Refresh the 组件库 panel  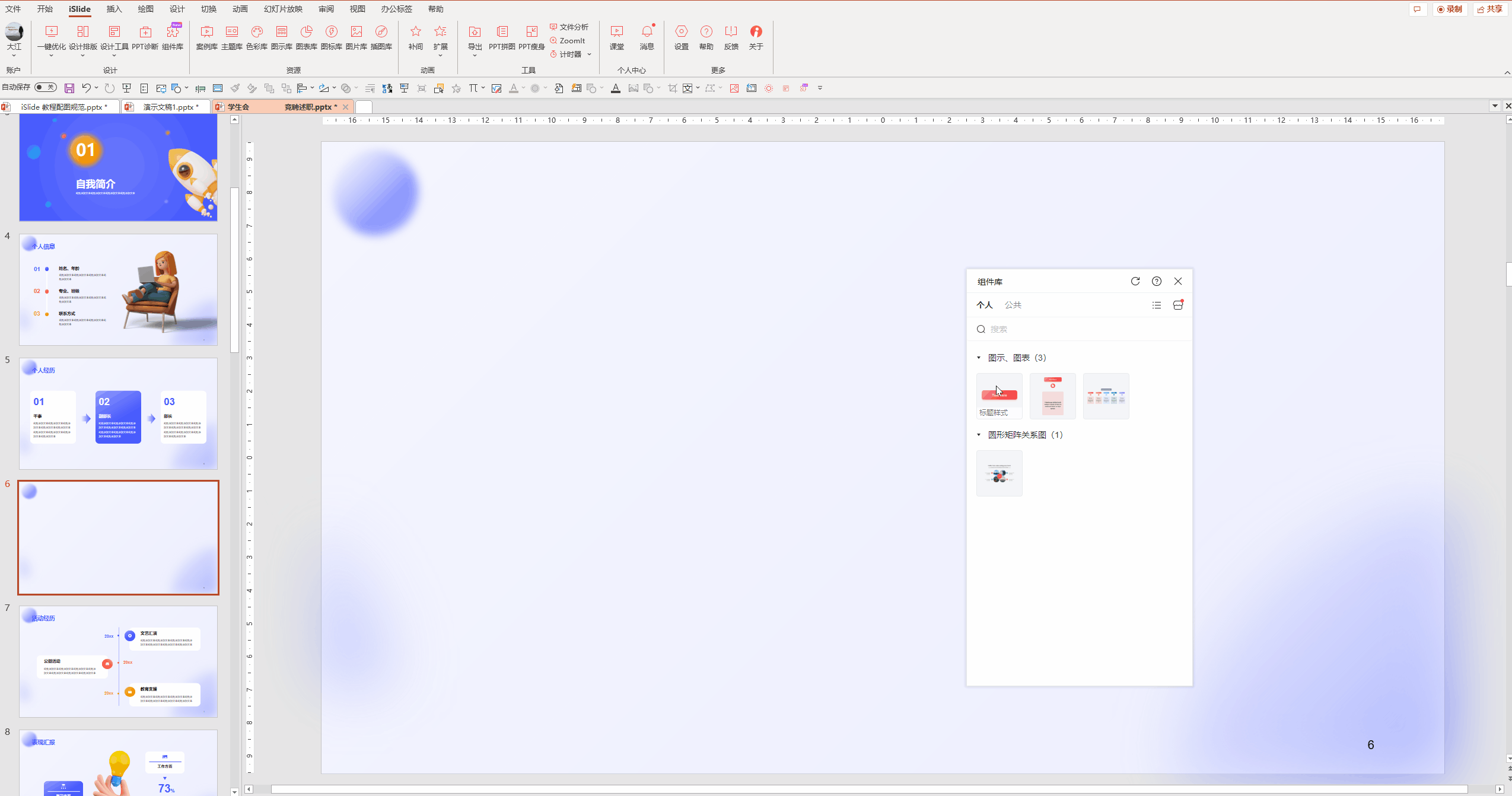(x=1135, y=281)
